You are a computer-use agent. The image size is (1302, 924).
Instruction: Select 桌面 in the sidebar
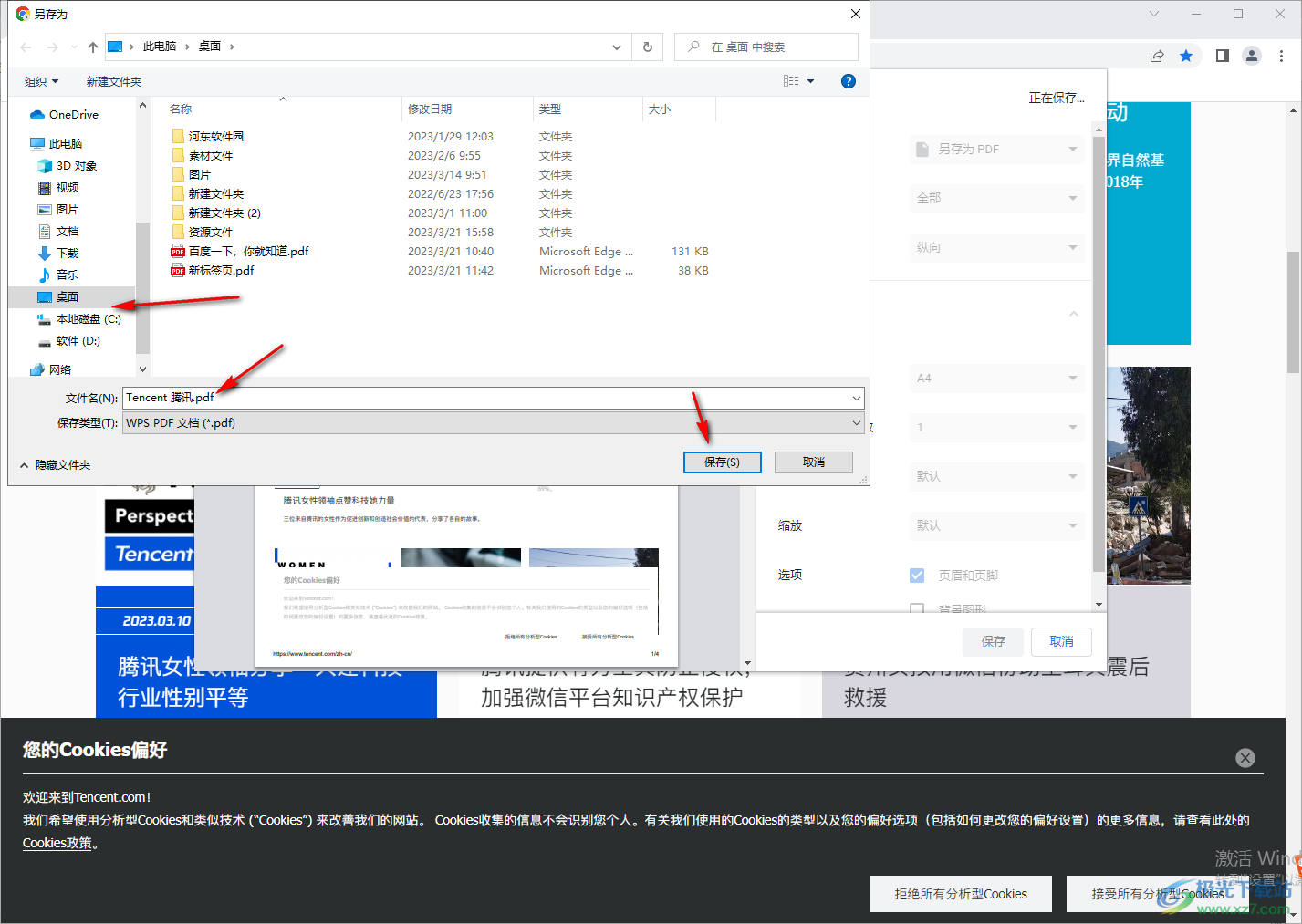point(67,297)
